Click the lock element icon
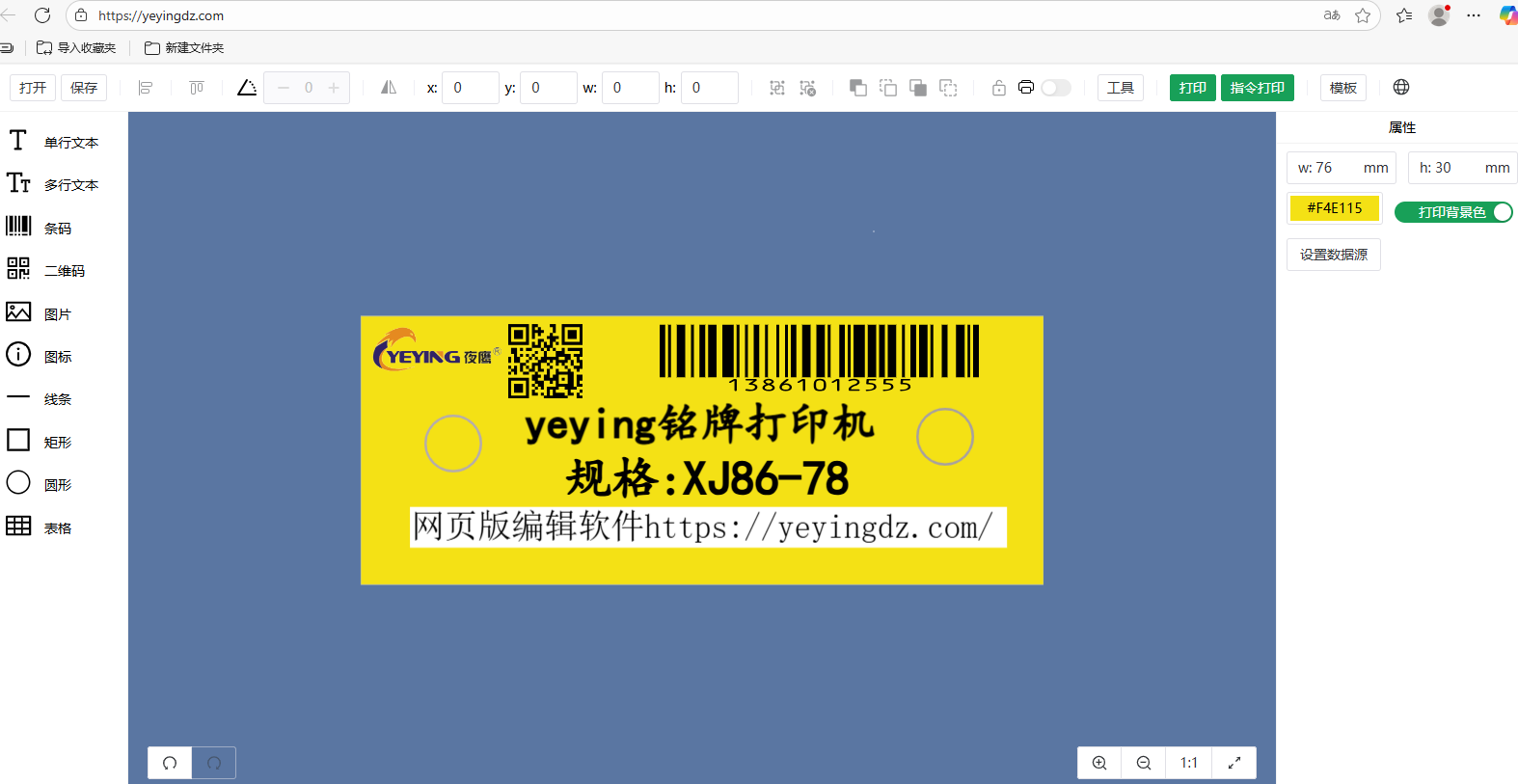The height and width of the screenshot is (784, 1518). click(x=998, y=88)
